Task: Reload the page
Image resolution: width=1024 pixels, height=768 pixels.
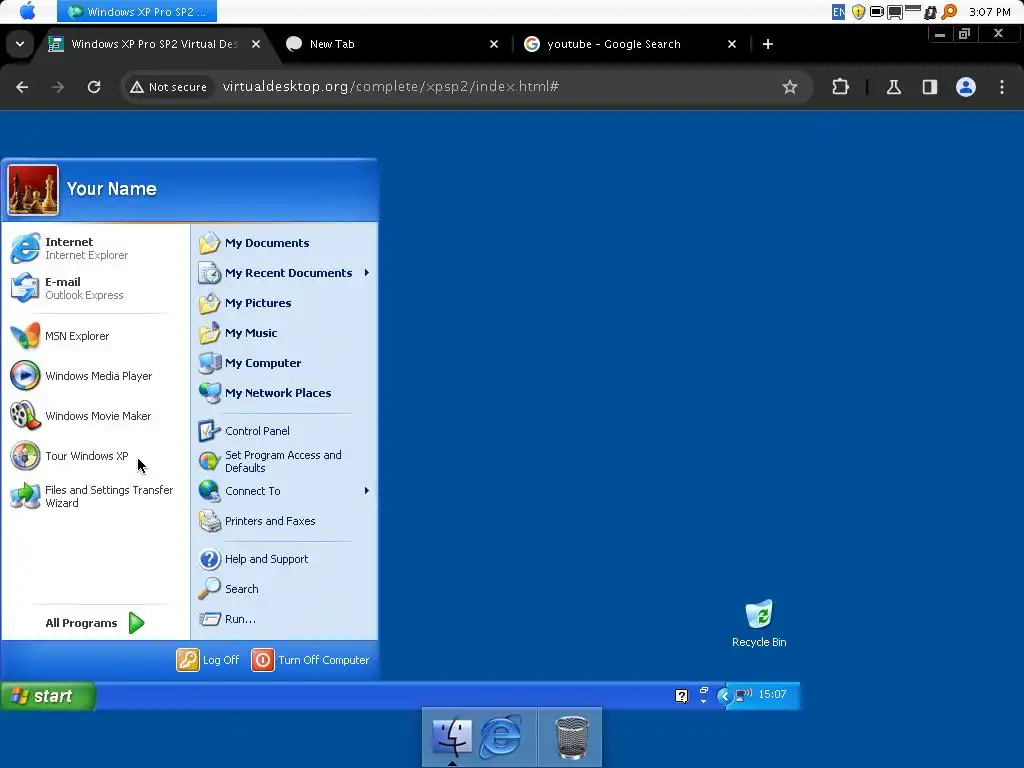Action: tap(94, 87)
